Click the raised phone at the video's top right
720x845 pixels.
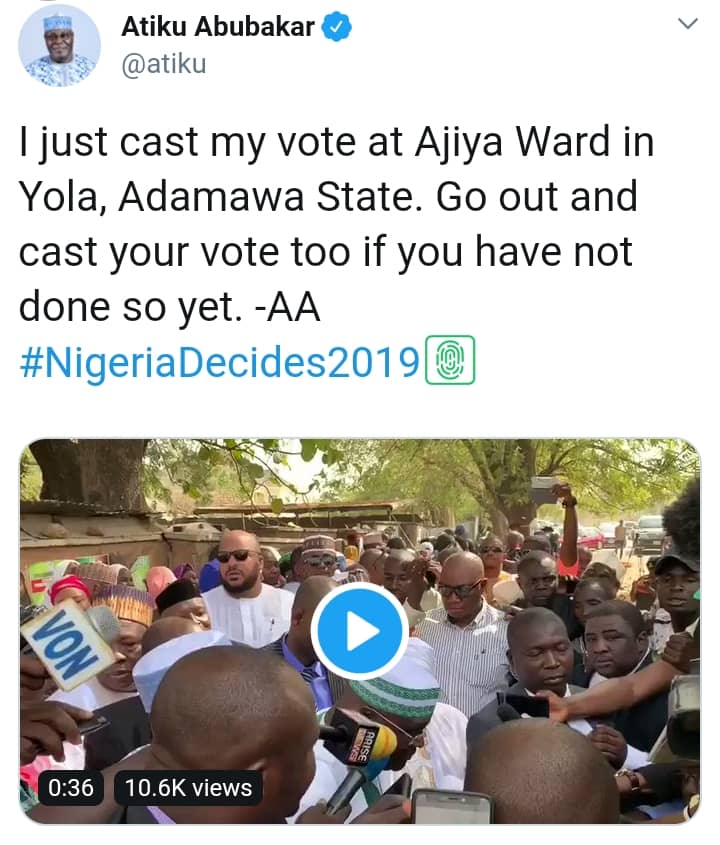click(x=543, y=490)
